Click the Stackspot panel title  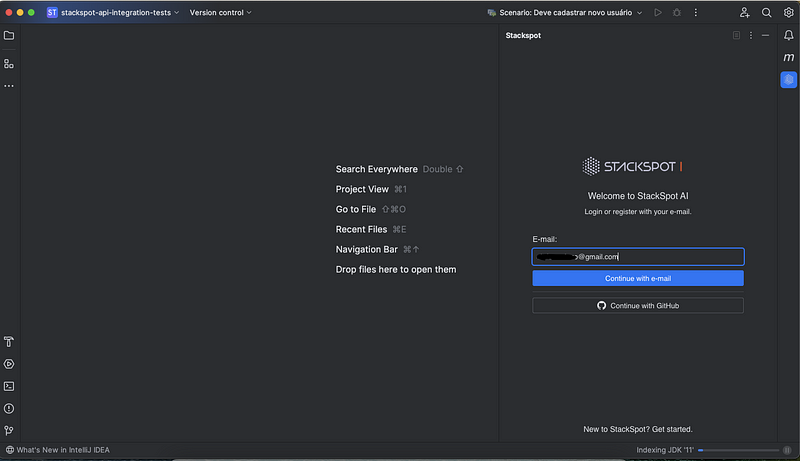(523, 35)
